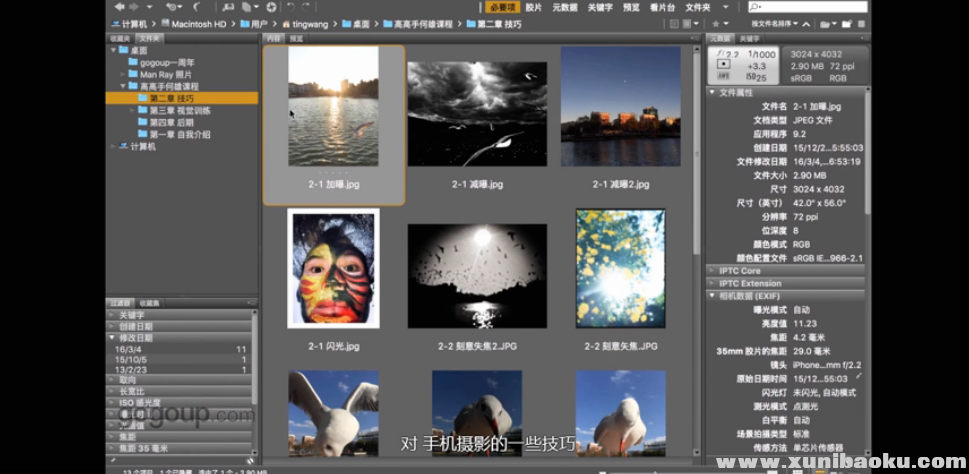Select the 2-1 闪光.jpg thumbnail
This screenshot has width=969, height=474.
[334, 268]
